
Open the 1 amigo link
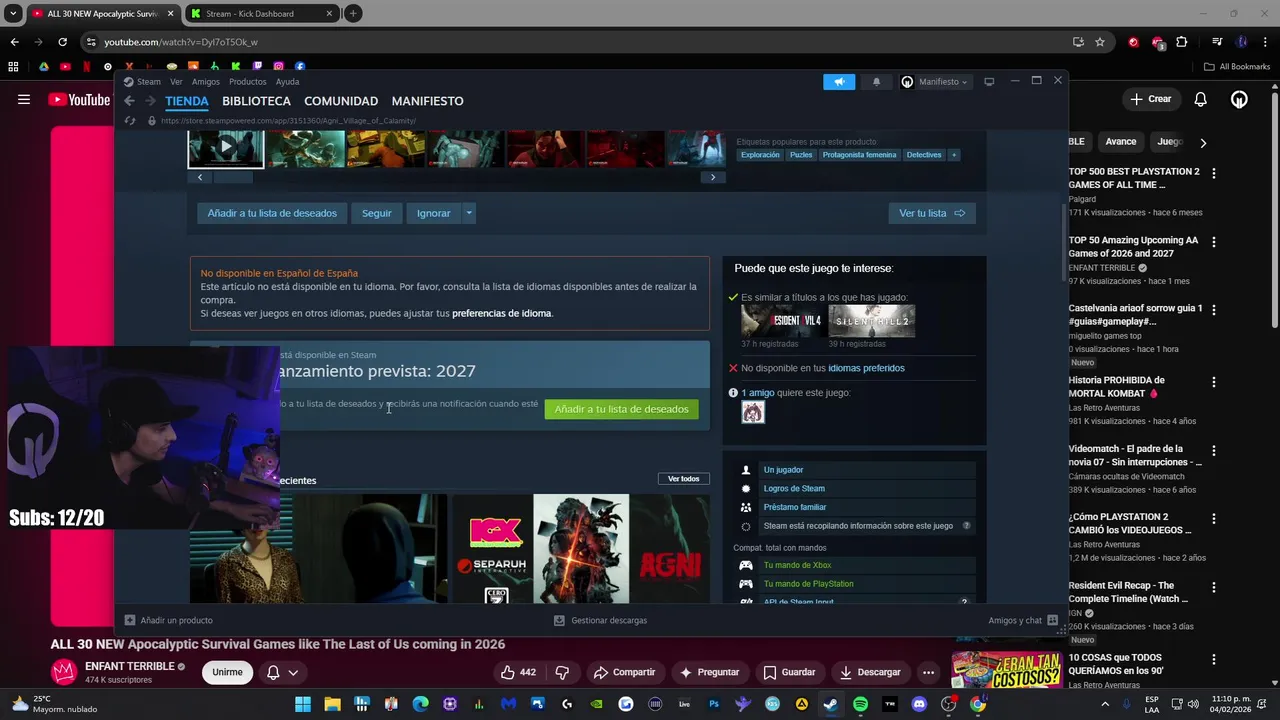pos(758,393)
